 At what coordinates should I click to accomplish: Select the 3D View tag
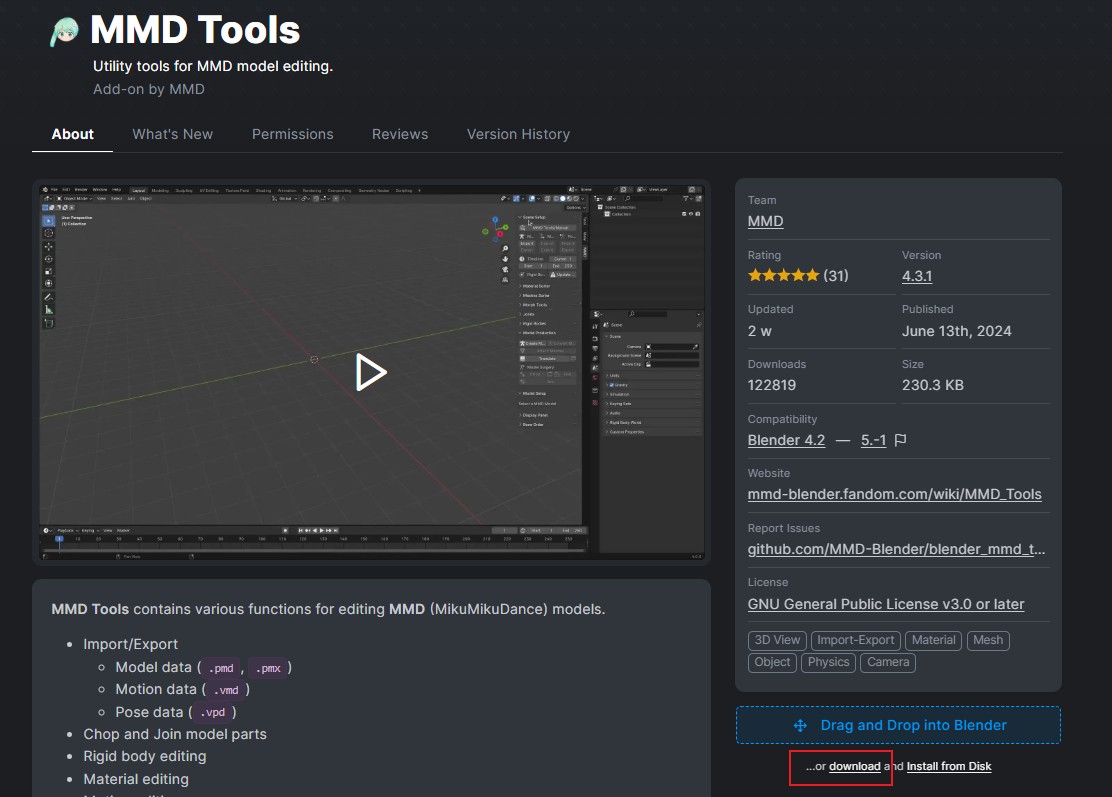777,640
